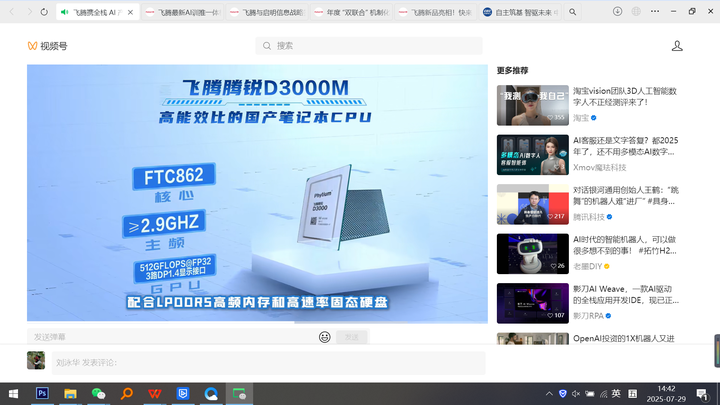The height and width of the screenshot is (405, 720).
Task: Open the OpenAI投资的1X机器人 title
Action: tap(624, 339)
